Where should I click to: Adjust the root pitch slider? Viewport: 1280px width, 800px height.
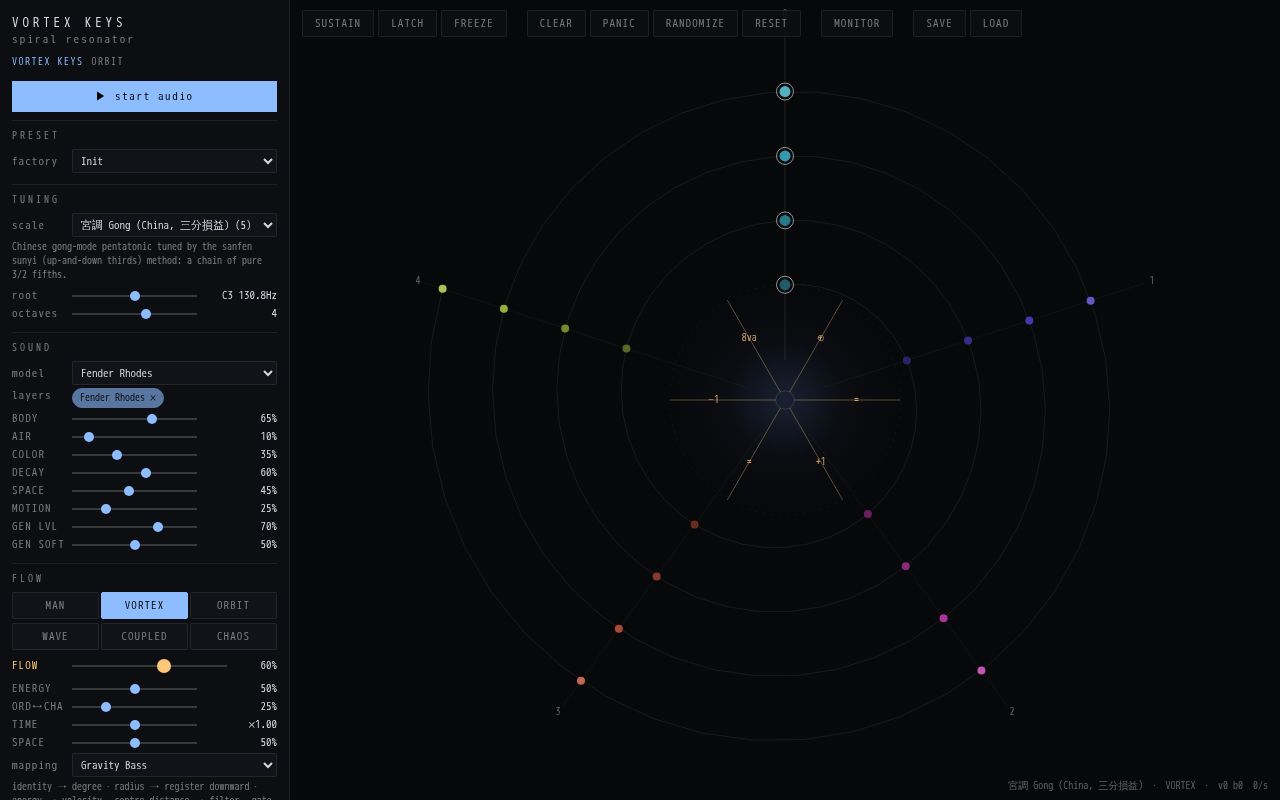(134, 296)
